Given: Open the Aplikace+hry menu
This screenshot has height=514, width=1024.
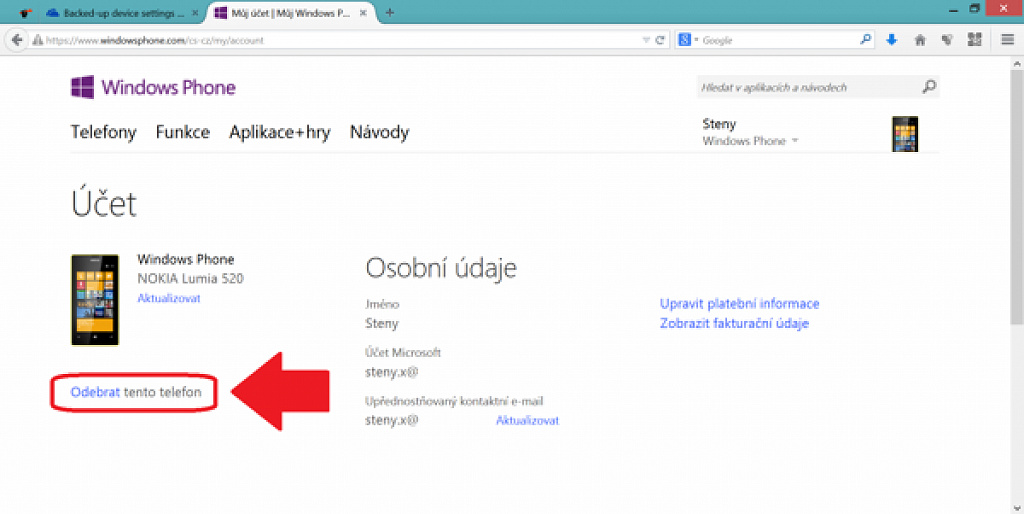Looking at the screenshot, I should point(280,133).
